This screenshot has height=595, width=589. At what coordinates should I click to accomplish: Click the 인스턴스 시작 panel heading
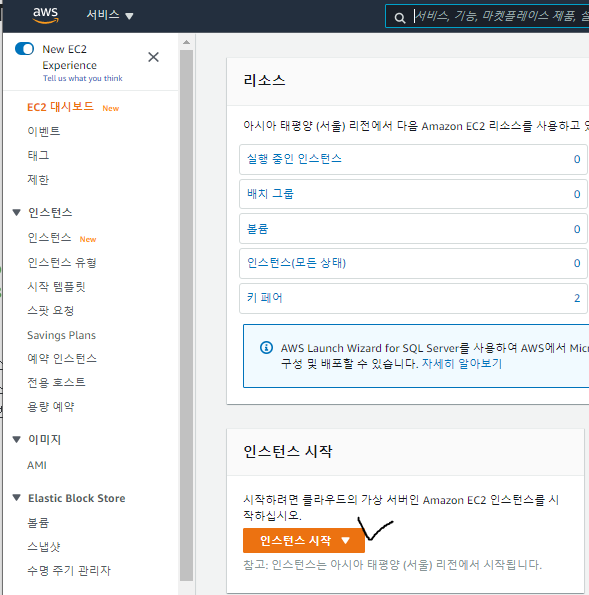(287, 451)
